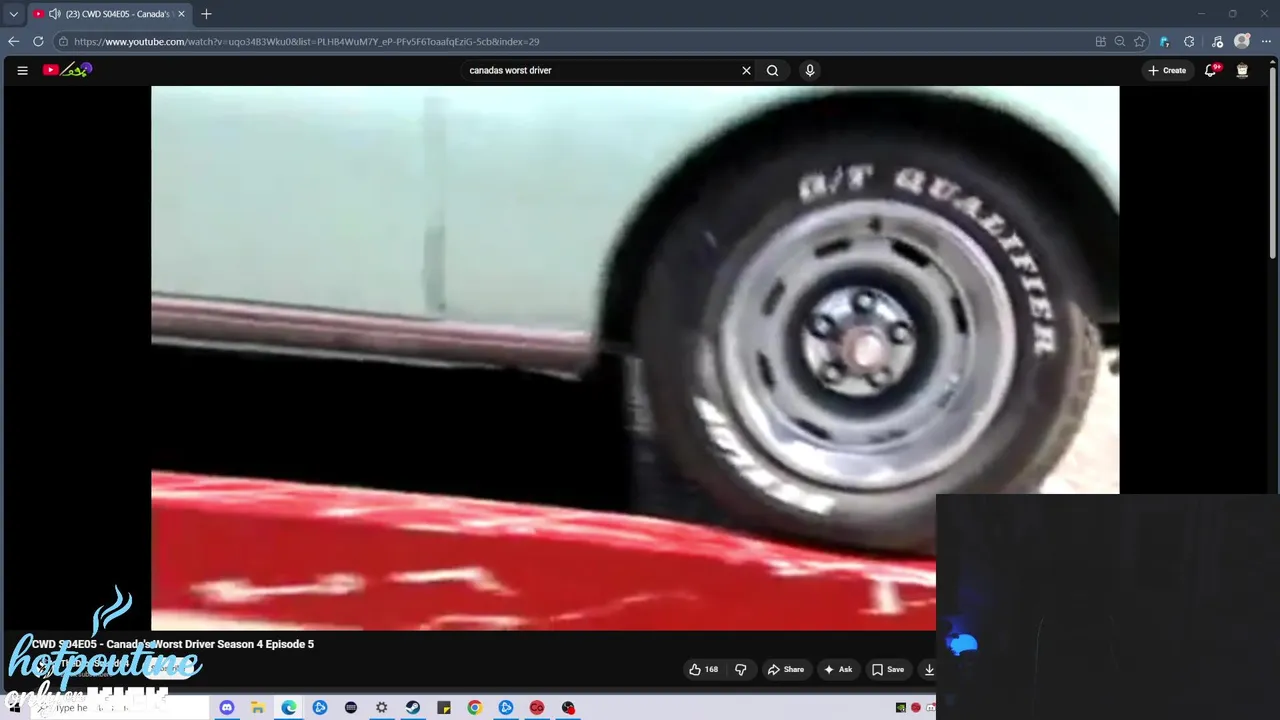Open the media control music-note icon
Screen dimensions: 1280x720
tap(1217, 41)
